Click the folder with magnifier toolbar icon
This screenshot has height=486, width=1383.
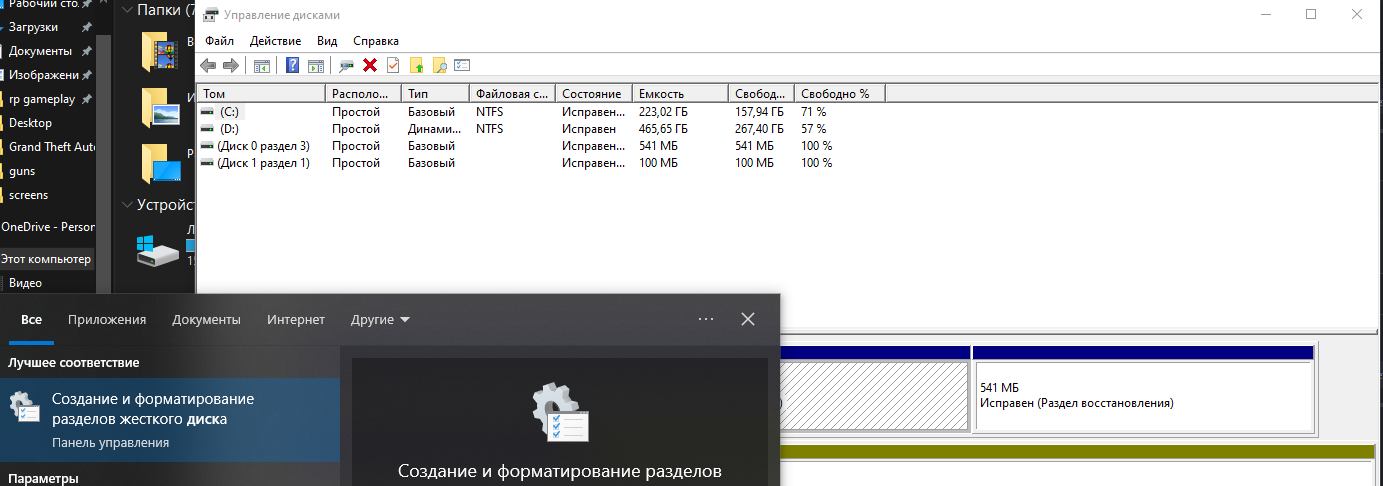438,66
